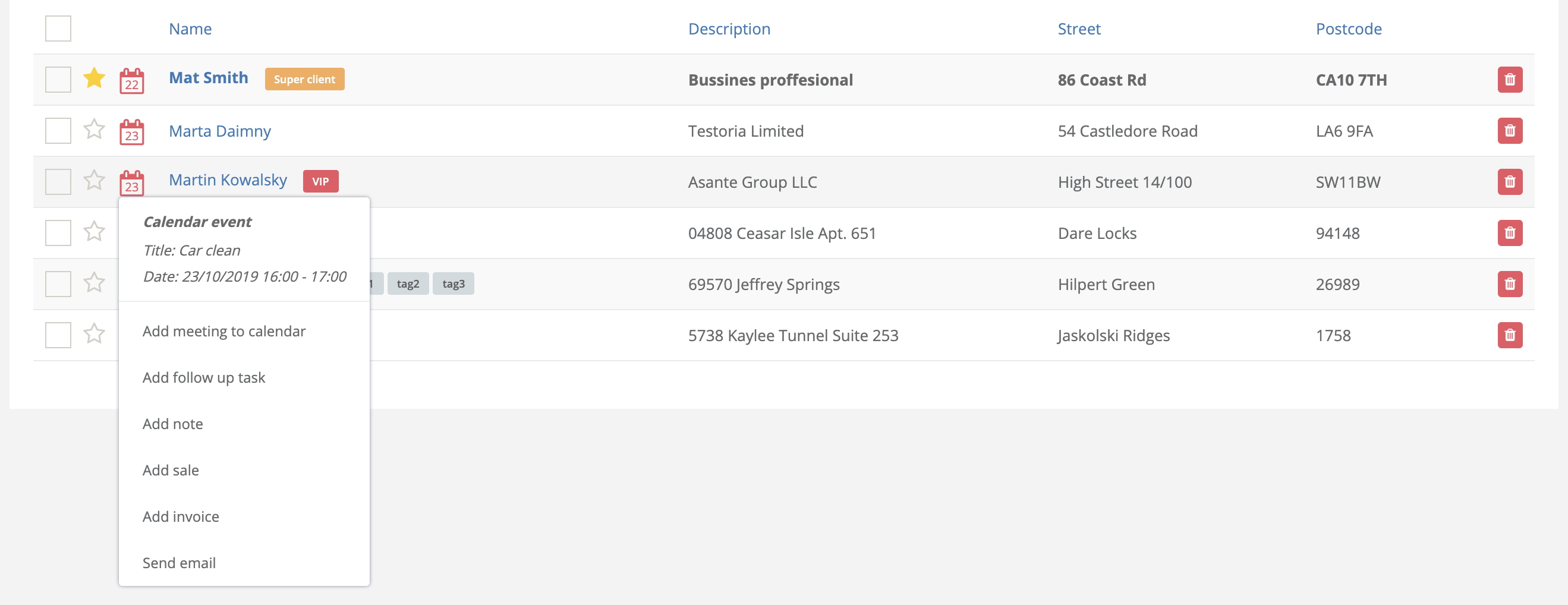
Task: Delete the row with postcode 1758
Action: click(1510, 335)
